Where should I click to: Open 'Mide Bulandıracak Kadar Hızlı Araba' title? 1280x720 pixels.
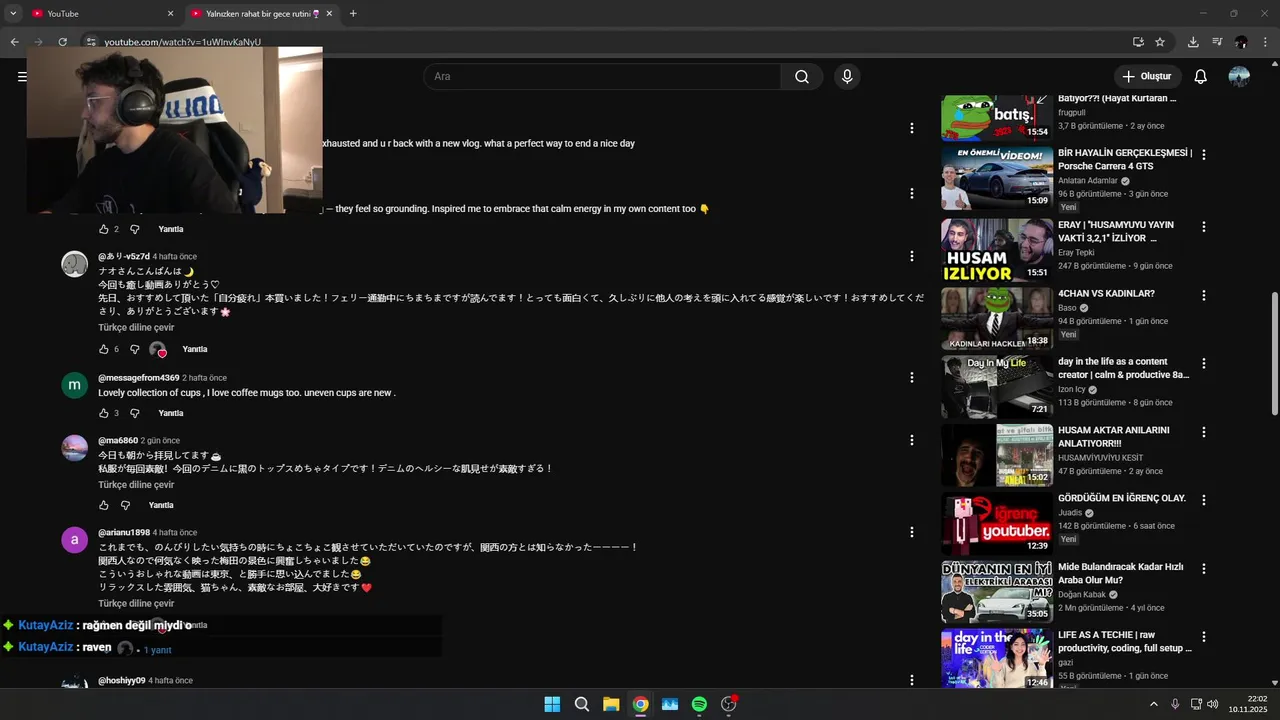(1120, 573)
